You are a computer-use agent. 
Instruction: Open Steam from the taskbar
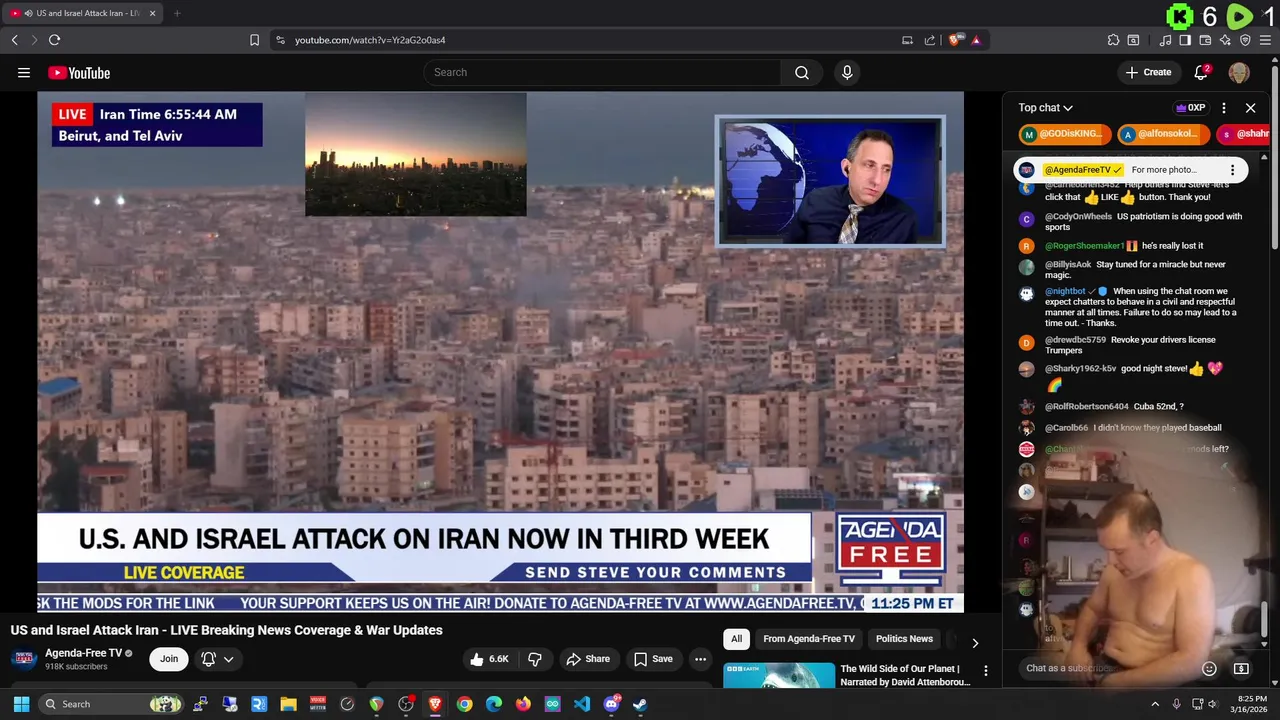[x=640, y=704]
